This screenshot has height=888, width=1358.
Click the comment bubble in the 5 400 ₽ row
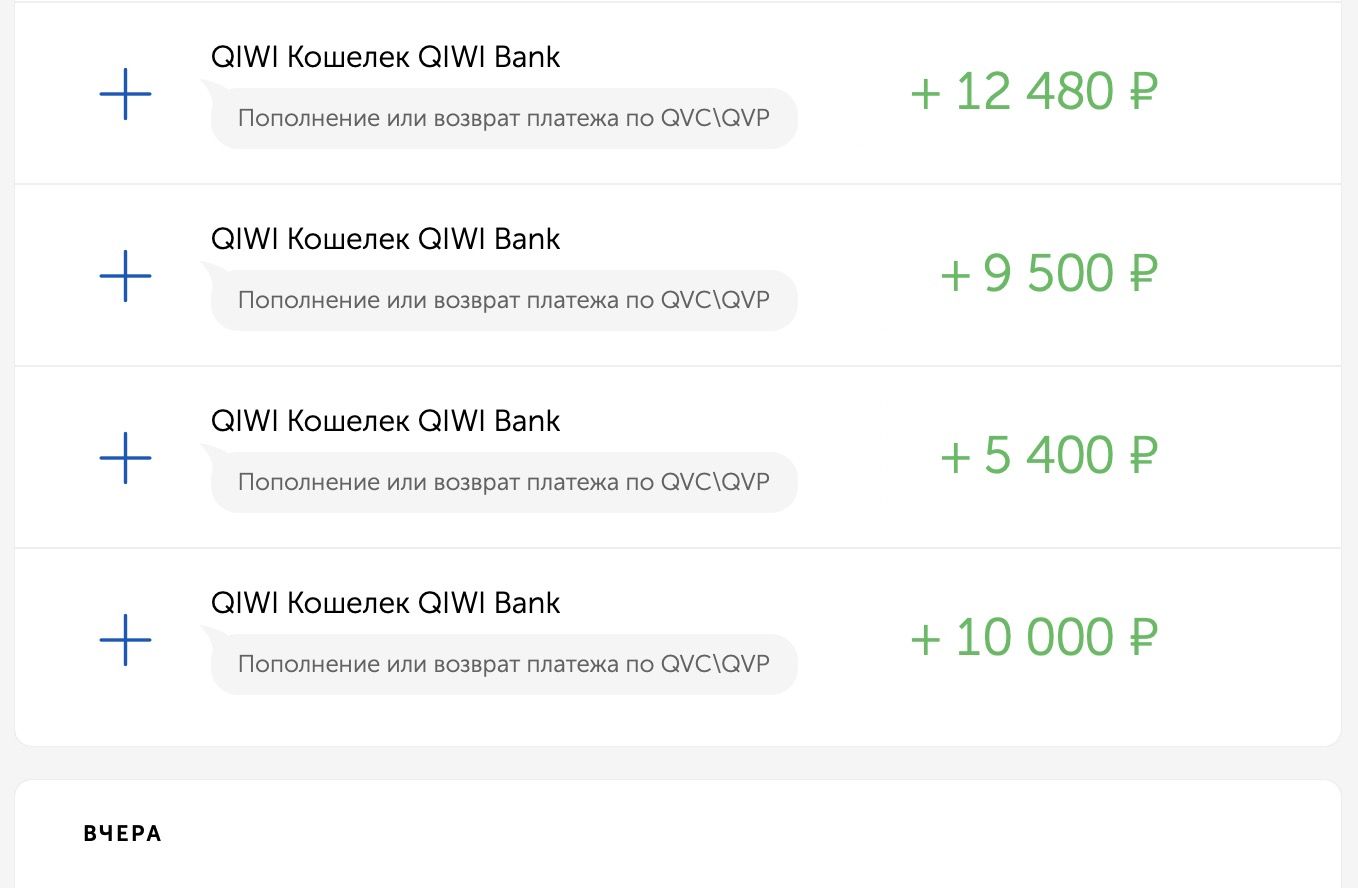[x=503, y=483]
